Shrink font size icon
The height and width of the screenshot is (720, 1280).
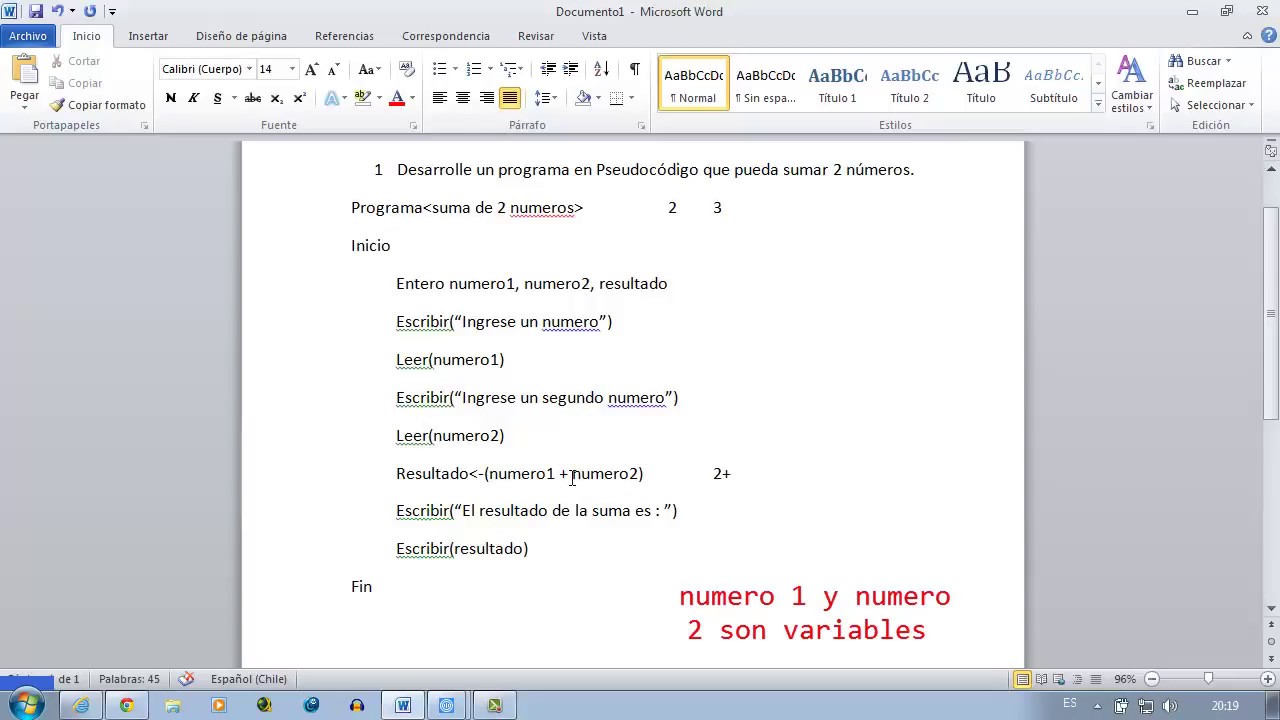334,69
